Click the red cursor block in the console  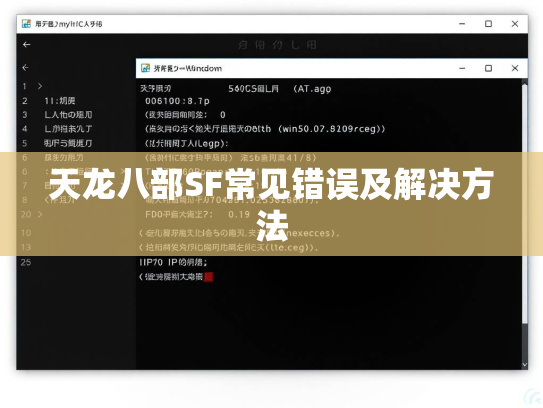[x=208, y=277]
